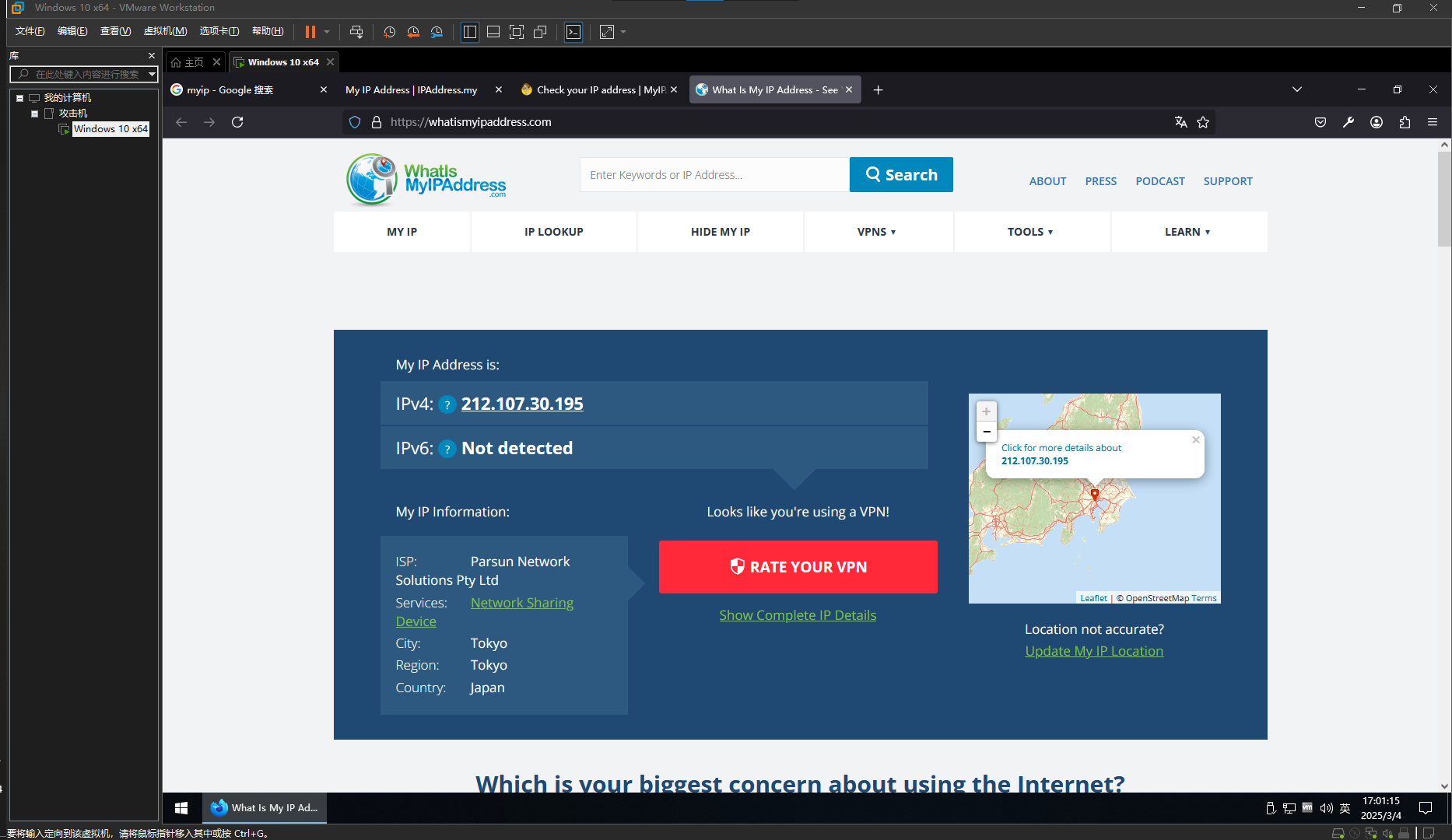This screenshot has width=1452, height=840.
Task: Take a VM snapshot
Action: click(389, 32)
